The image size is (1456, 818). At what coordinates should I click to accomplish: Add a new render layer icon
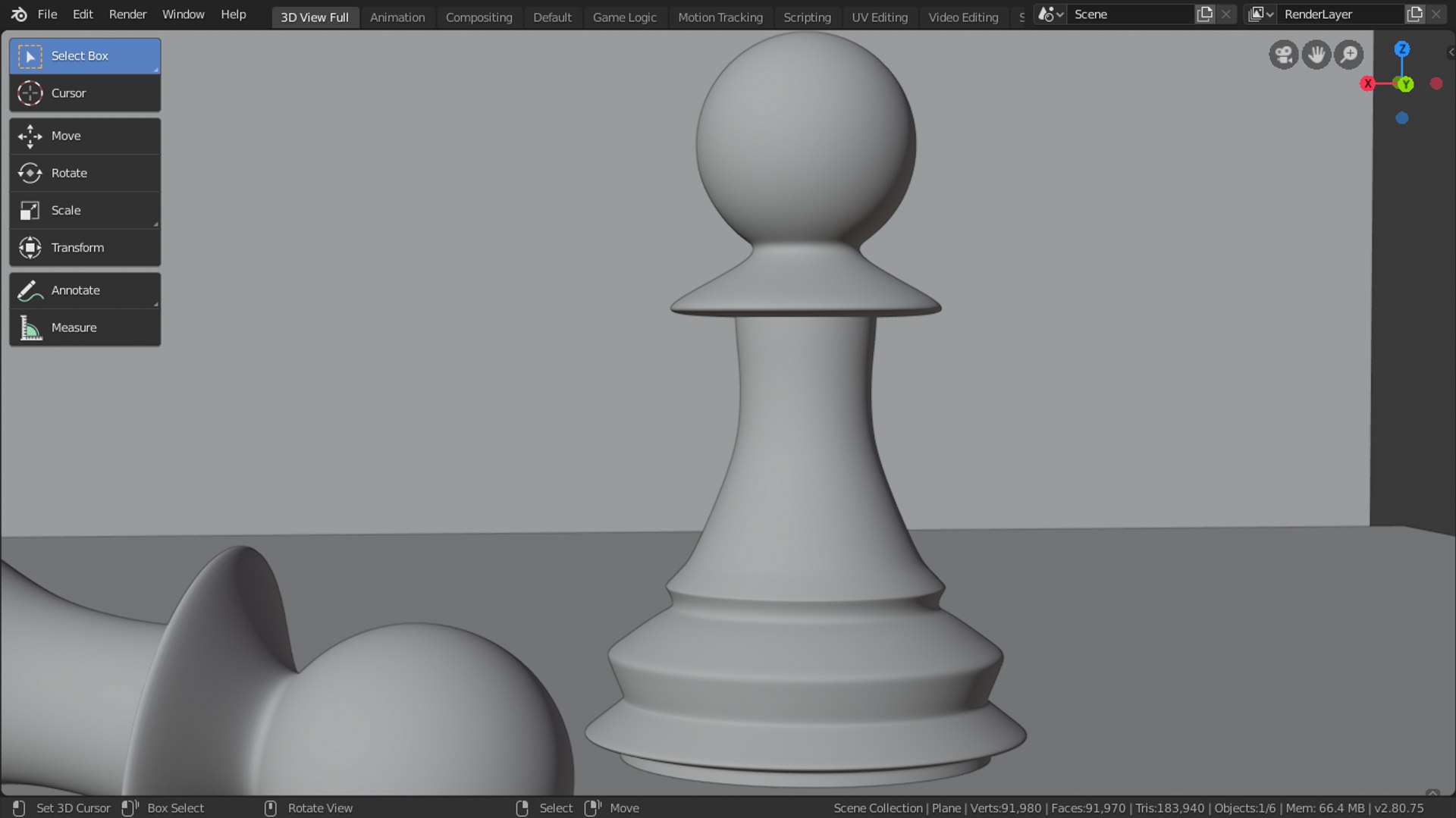(1414, 14)
